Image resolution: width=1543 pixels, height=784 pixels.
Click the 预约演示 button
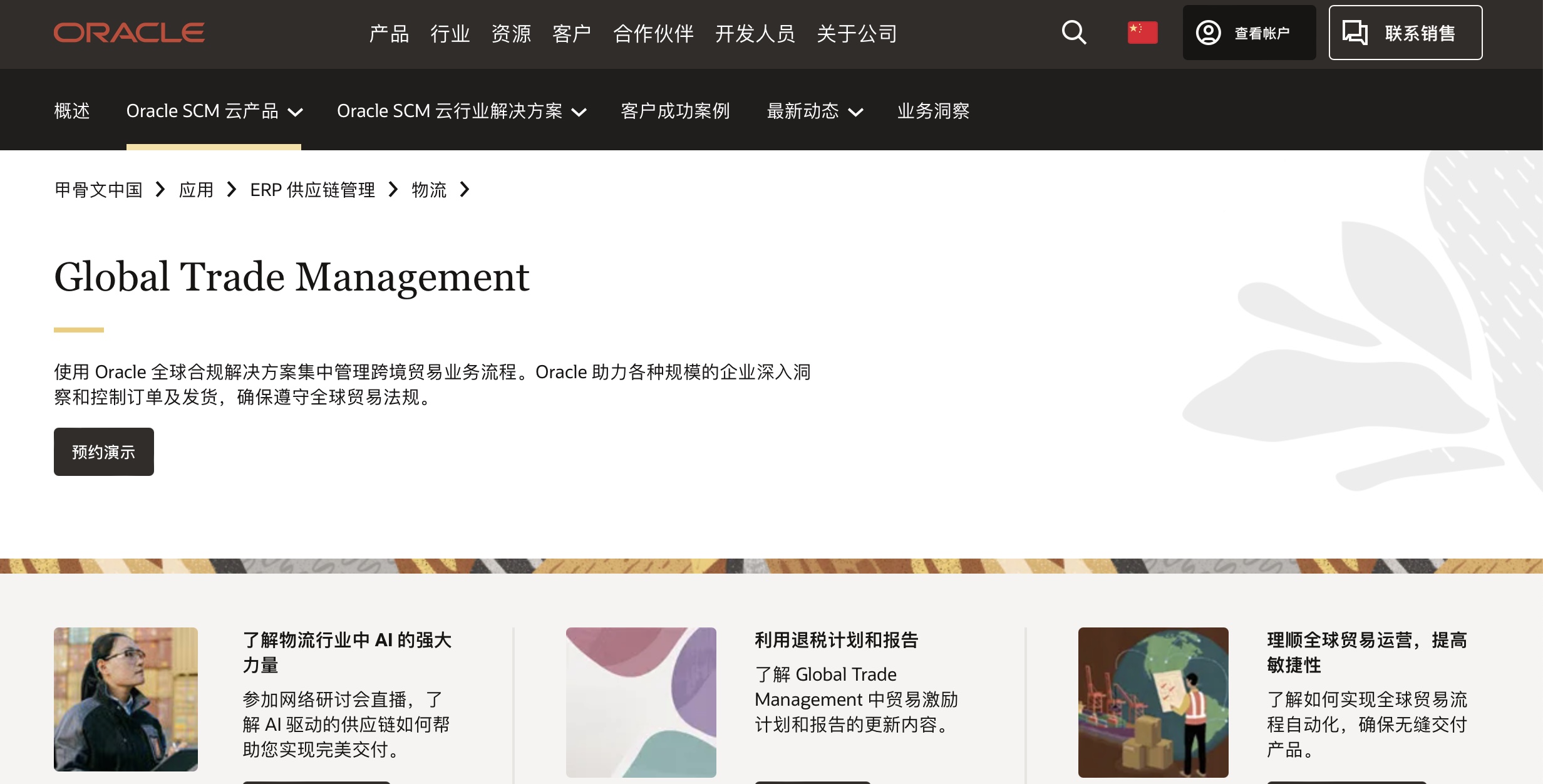(104, 451)
